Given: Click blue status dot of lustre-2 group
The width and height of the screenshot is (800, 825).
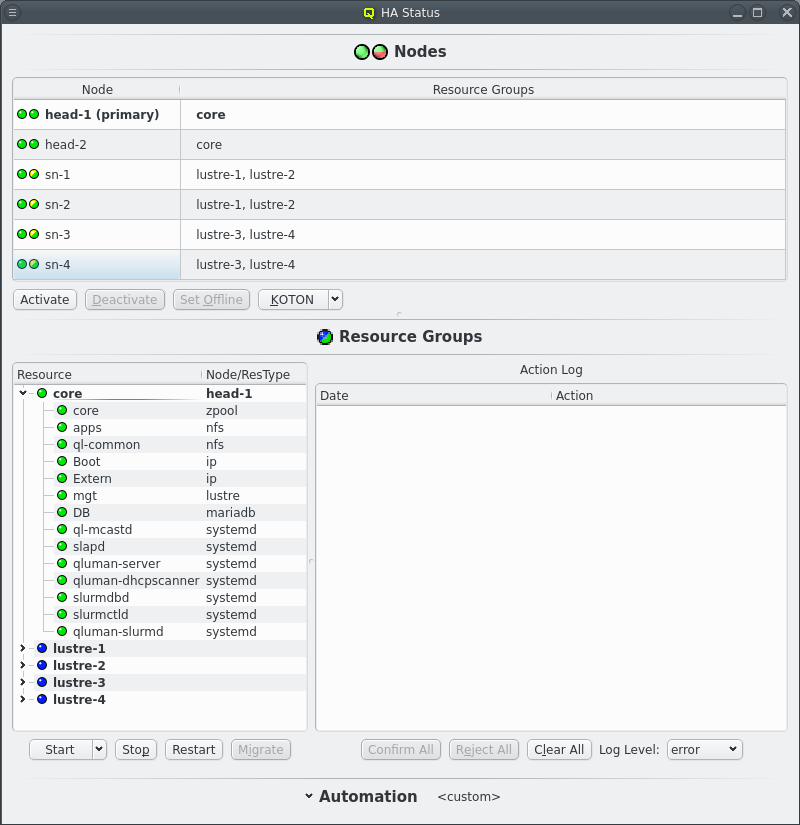Looking at the screenshot, I should [x=42, y=665].
